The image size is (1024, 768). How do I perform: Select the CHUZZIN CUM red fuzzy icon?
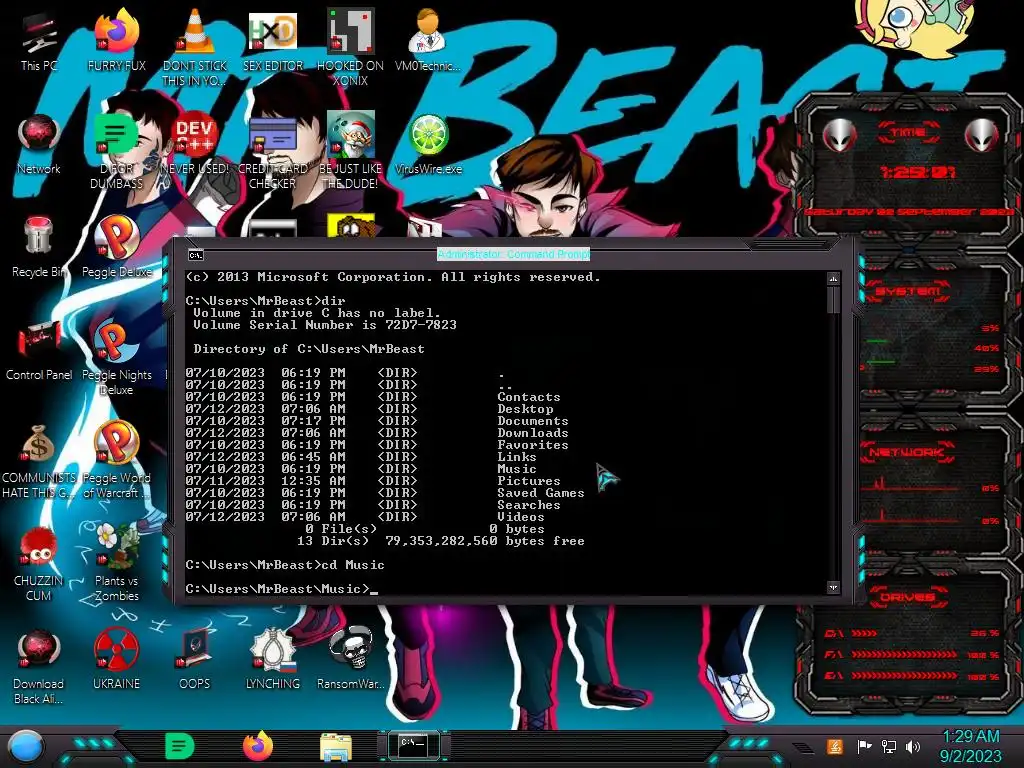click(39, 563)
